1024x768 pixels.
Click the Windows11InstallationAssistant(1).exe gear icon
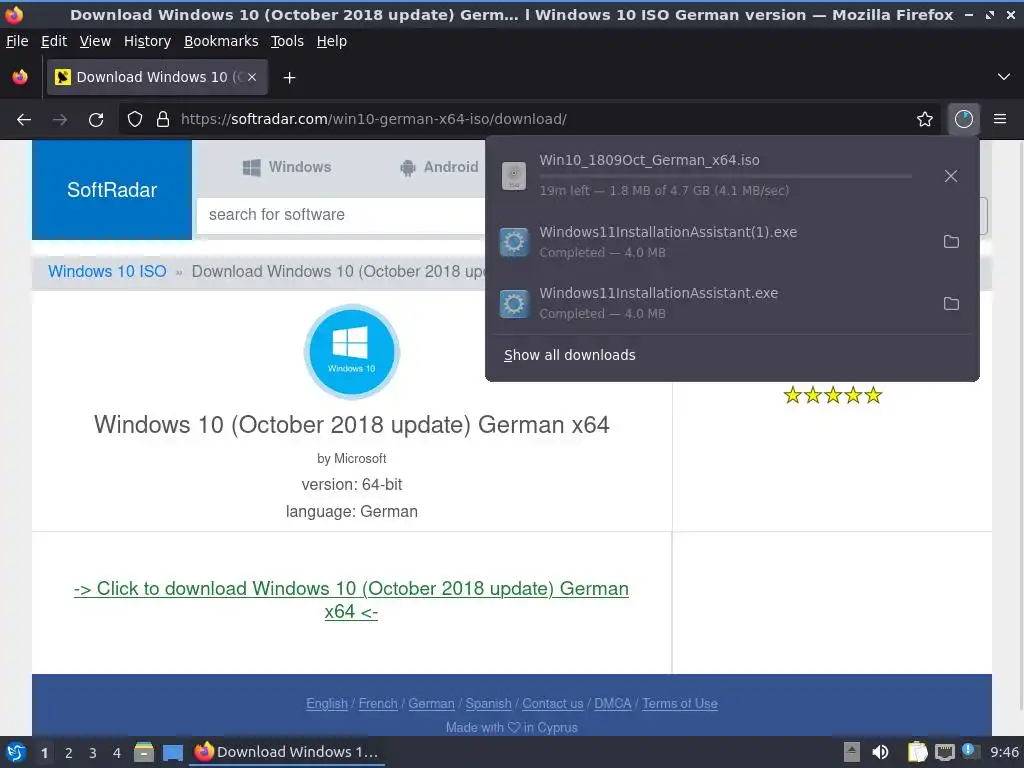(514, 242)
